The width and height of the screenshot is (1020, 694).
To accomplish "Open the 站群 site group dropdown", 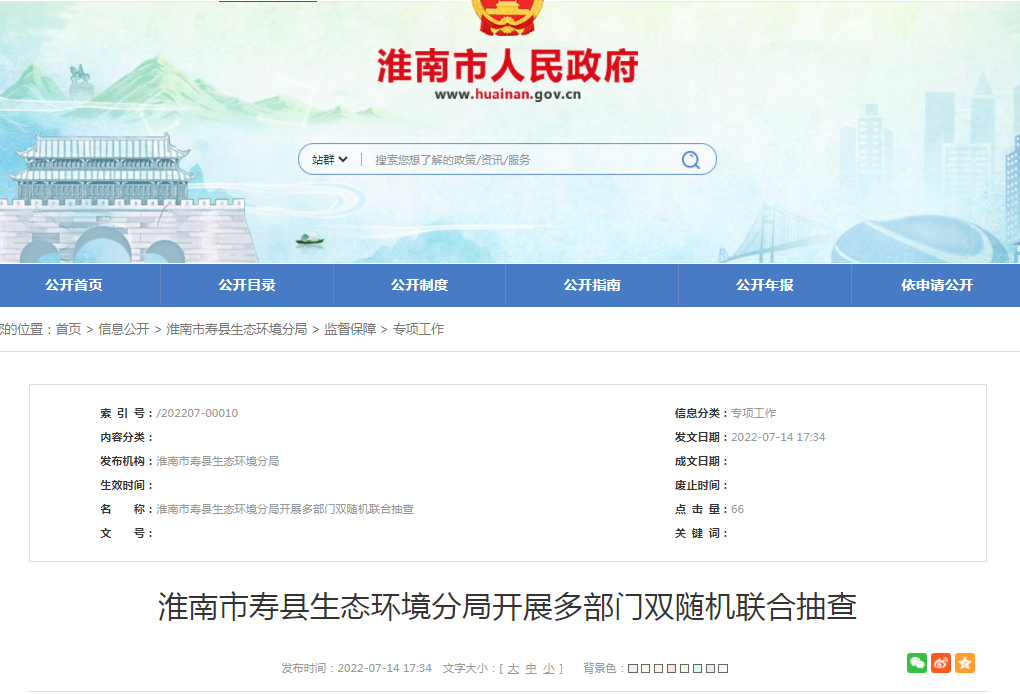I will pyautogui.click(x=330, y=159).
